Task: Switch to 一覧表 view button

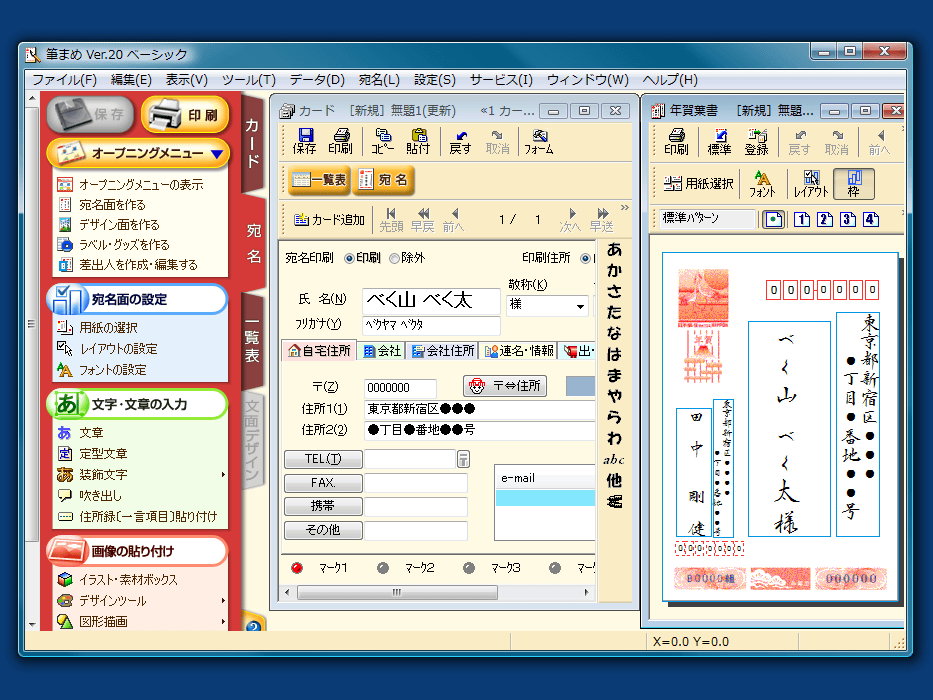Action: click(319, 180)
